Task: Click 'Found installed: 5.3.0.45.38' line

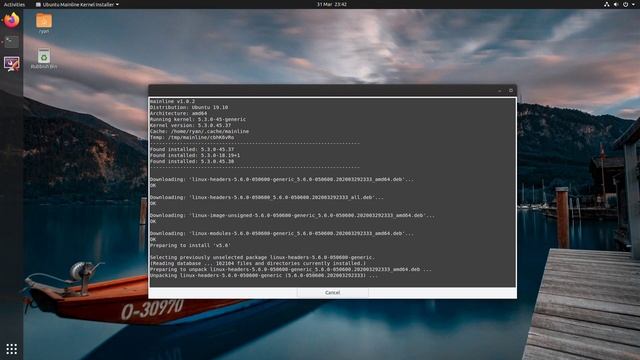Action: pos(192,162)
